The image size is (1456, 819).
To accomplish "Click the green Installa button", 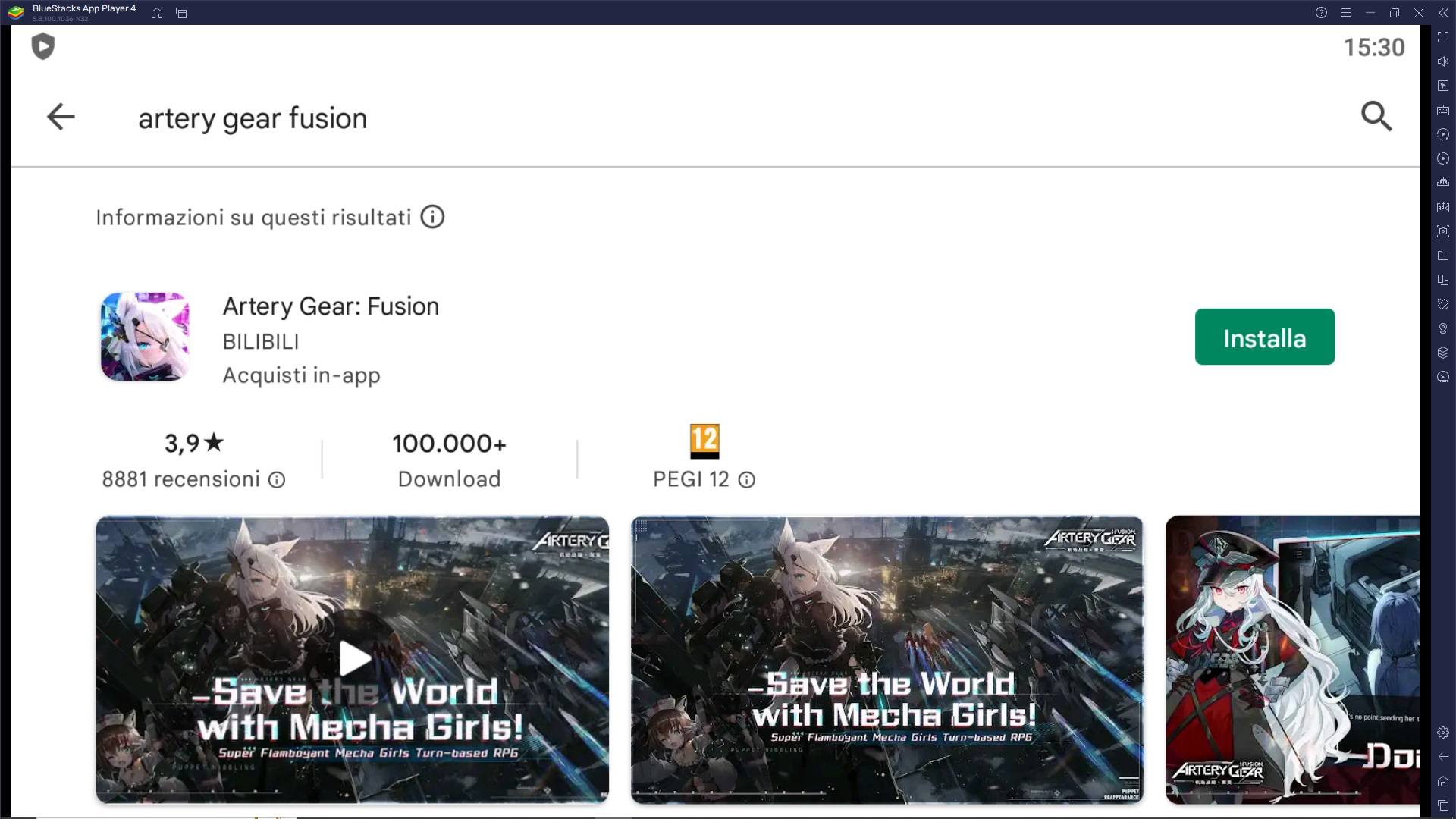I will click(1265, 337).
